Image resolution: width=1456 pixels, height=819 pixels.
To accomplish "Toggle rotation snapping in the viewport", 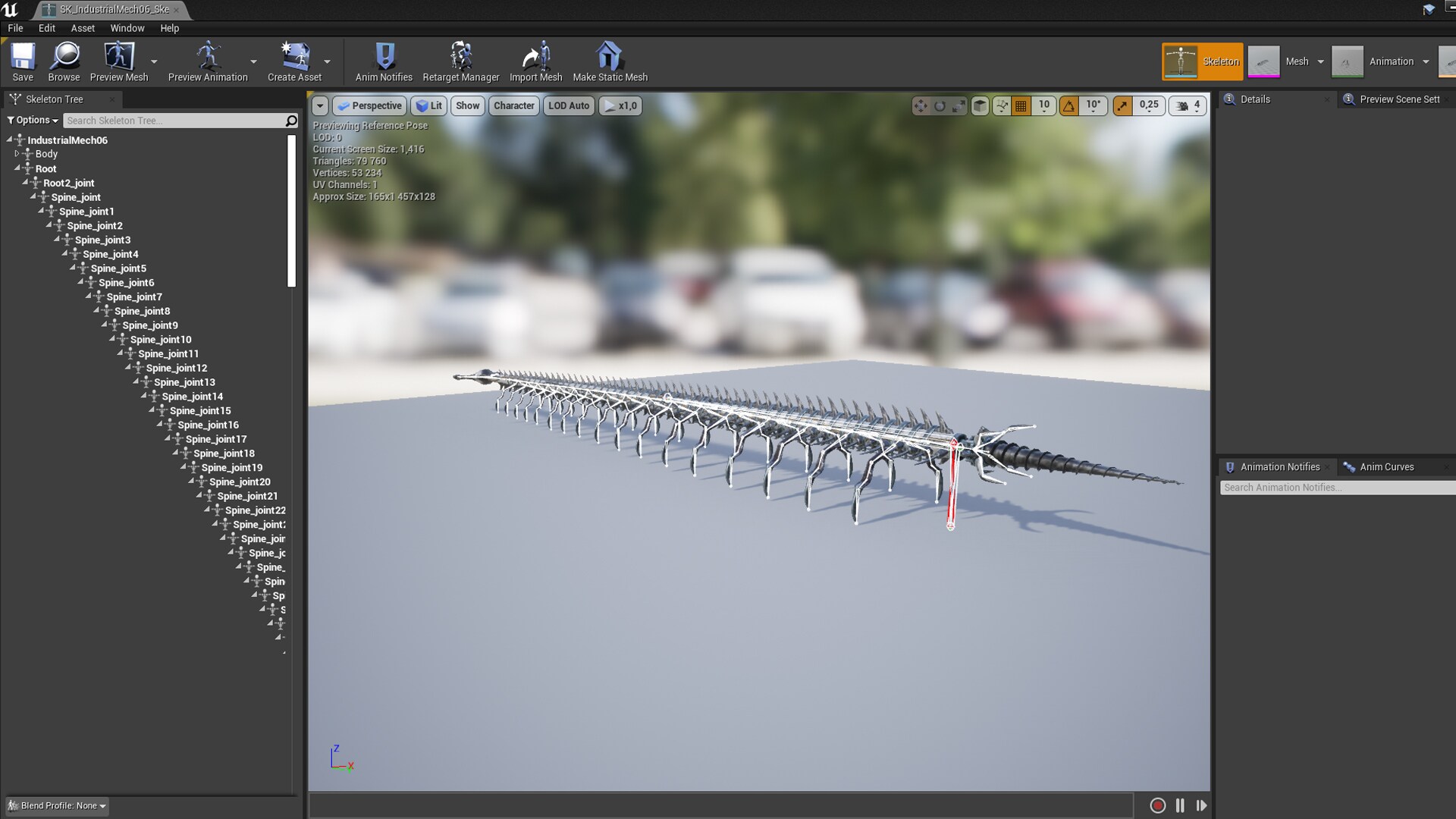I will 1068,106.
